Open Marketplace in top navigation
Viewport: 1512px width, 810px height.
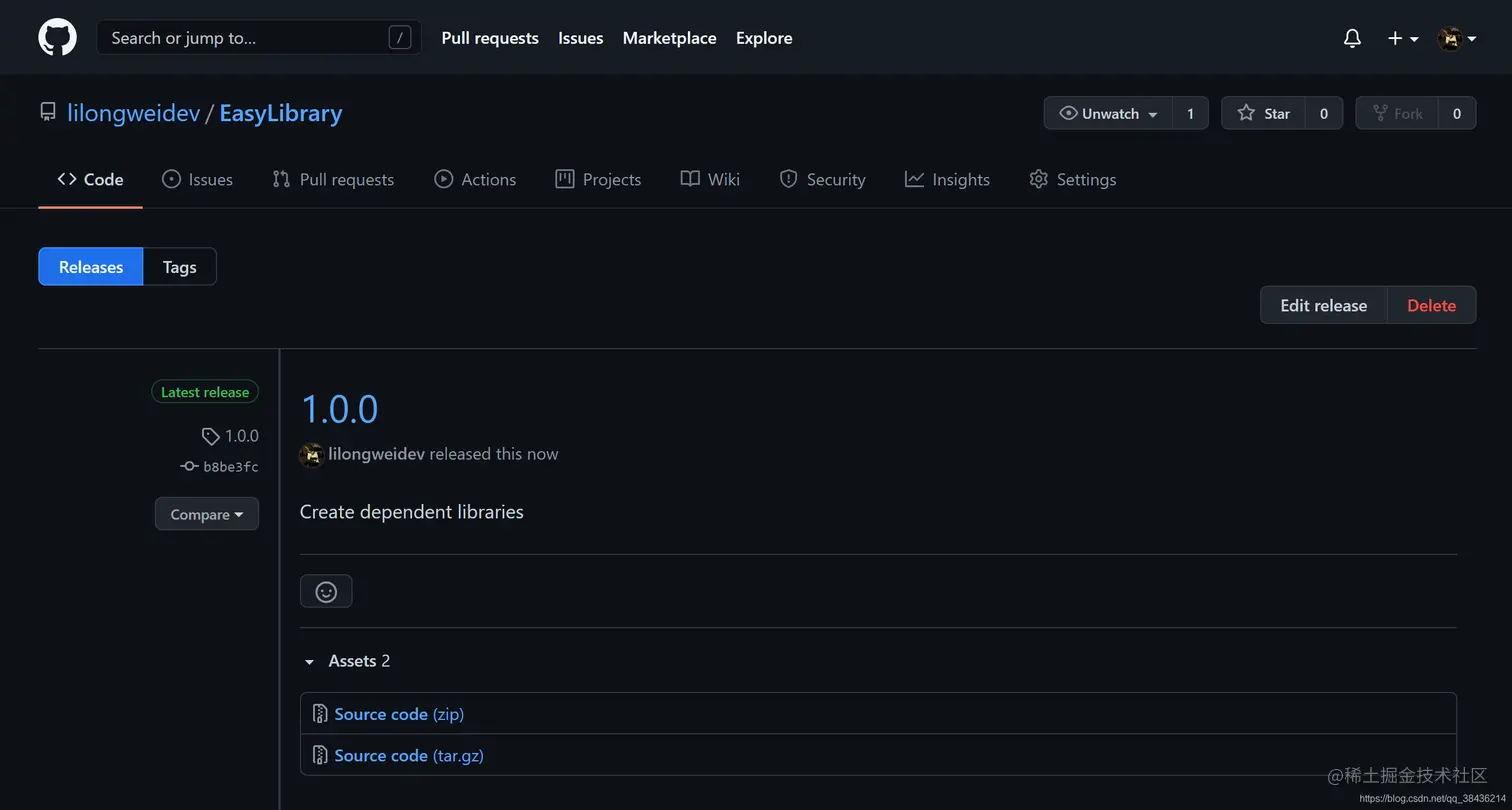tap(669, 38)
